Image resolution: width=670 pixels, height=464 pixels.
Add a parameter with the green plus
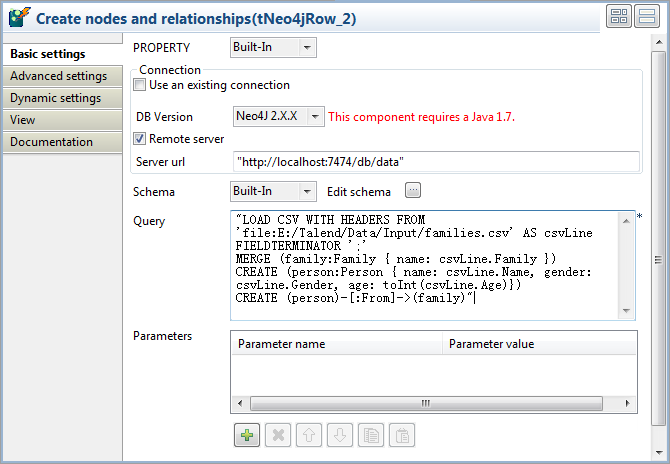(247, 435)
